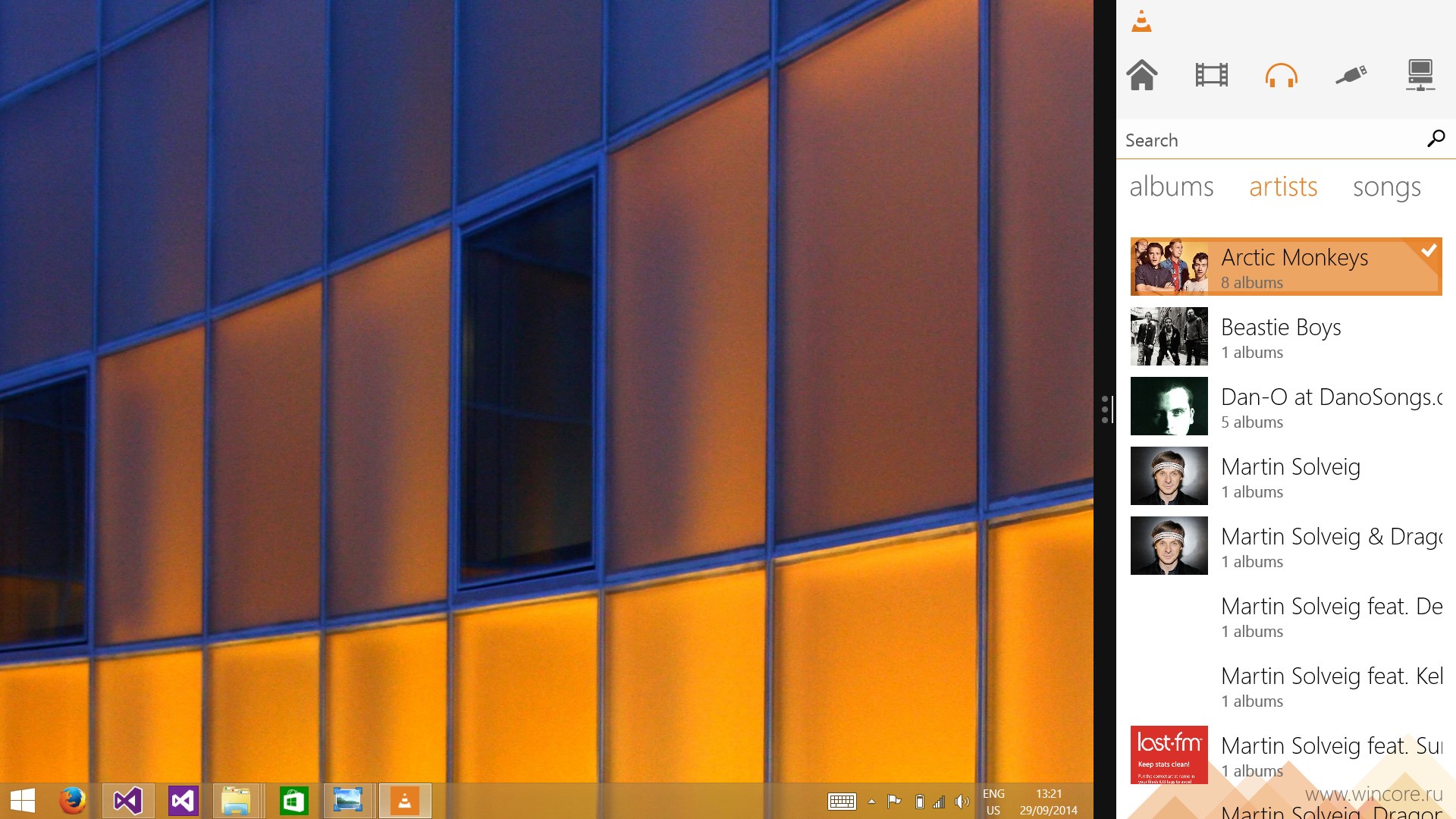
Task: Open the external devices USB plug icon
Action: click(x=1351, y=75)
